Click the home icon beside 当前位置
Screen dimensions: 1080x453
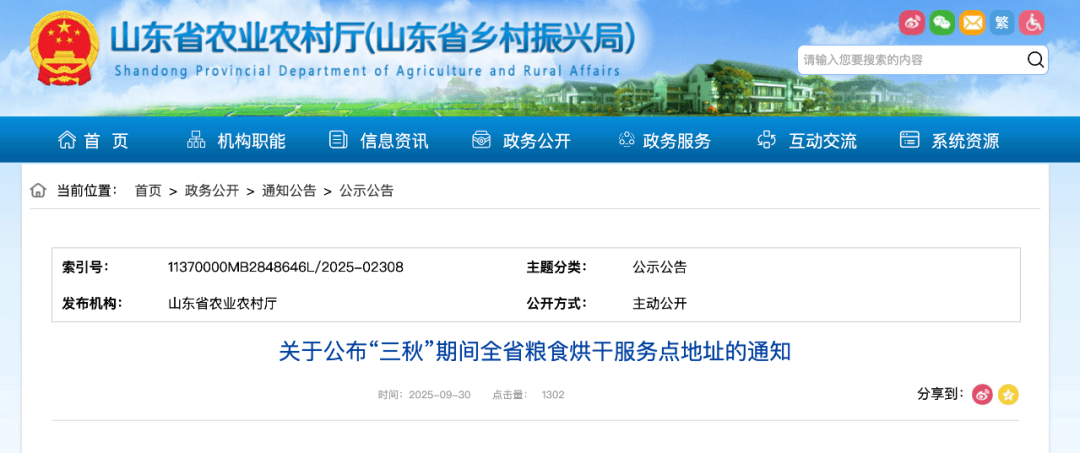(x=38, y=190)
